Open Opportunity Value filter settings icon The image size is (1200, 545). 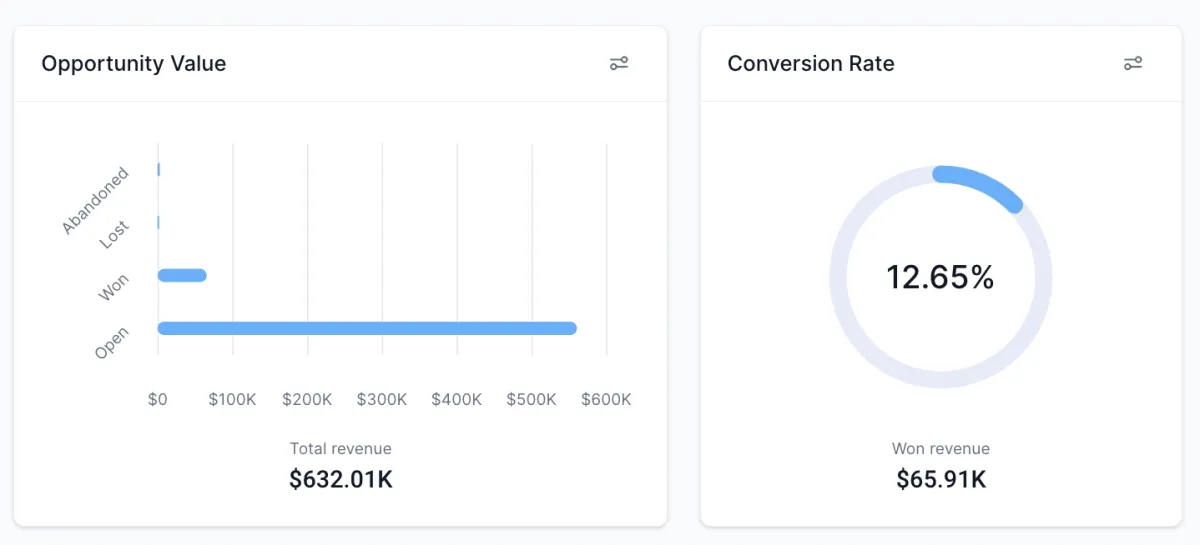pos(619,63)
